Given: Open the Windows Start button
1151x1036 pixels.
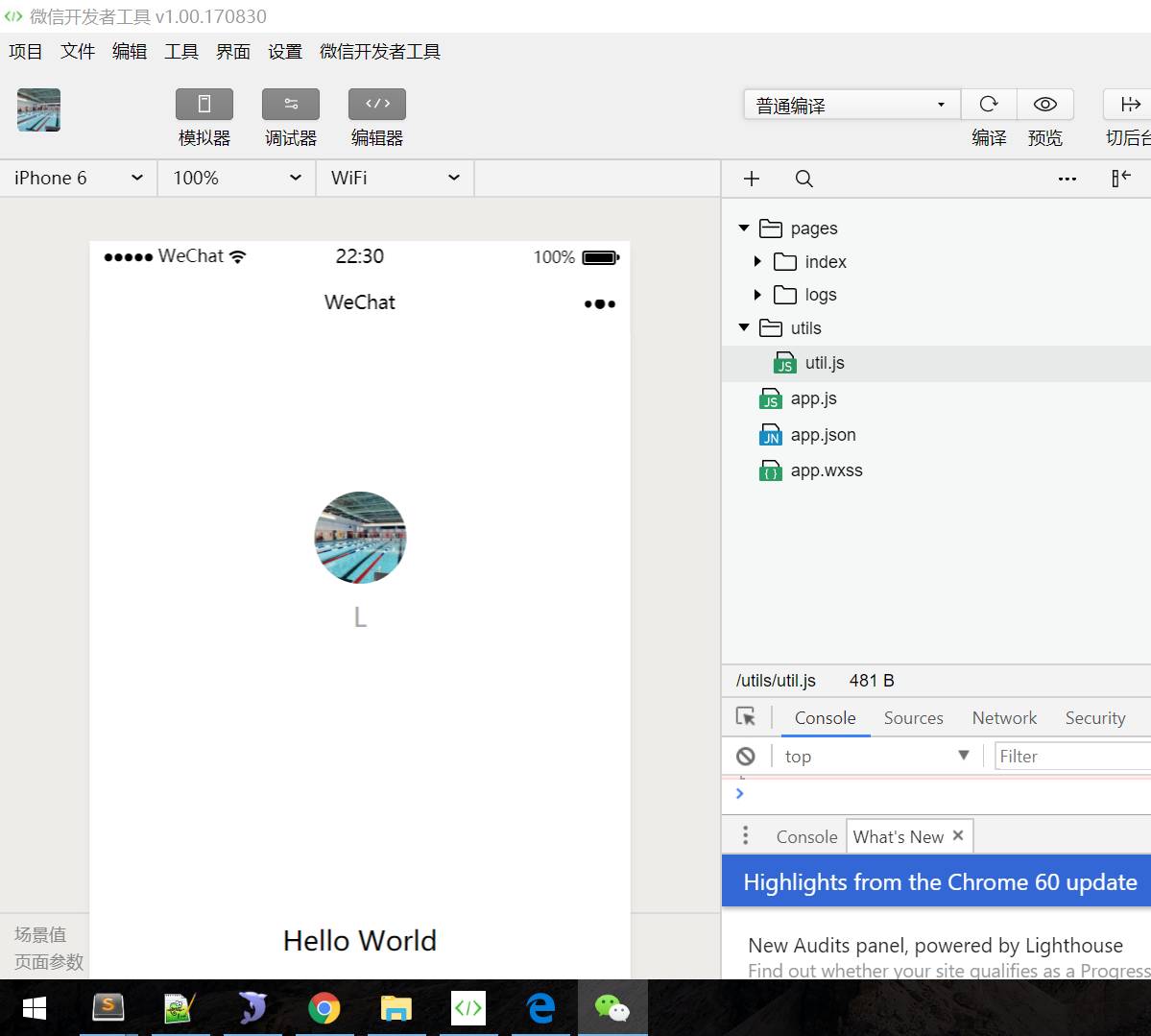Looking at the screenshot, I should (x=35, y=1008).
